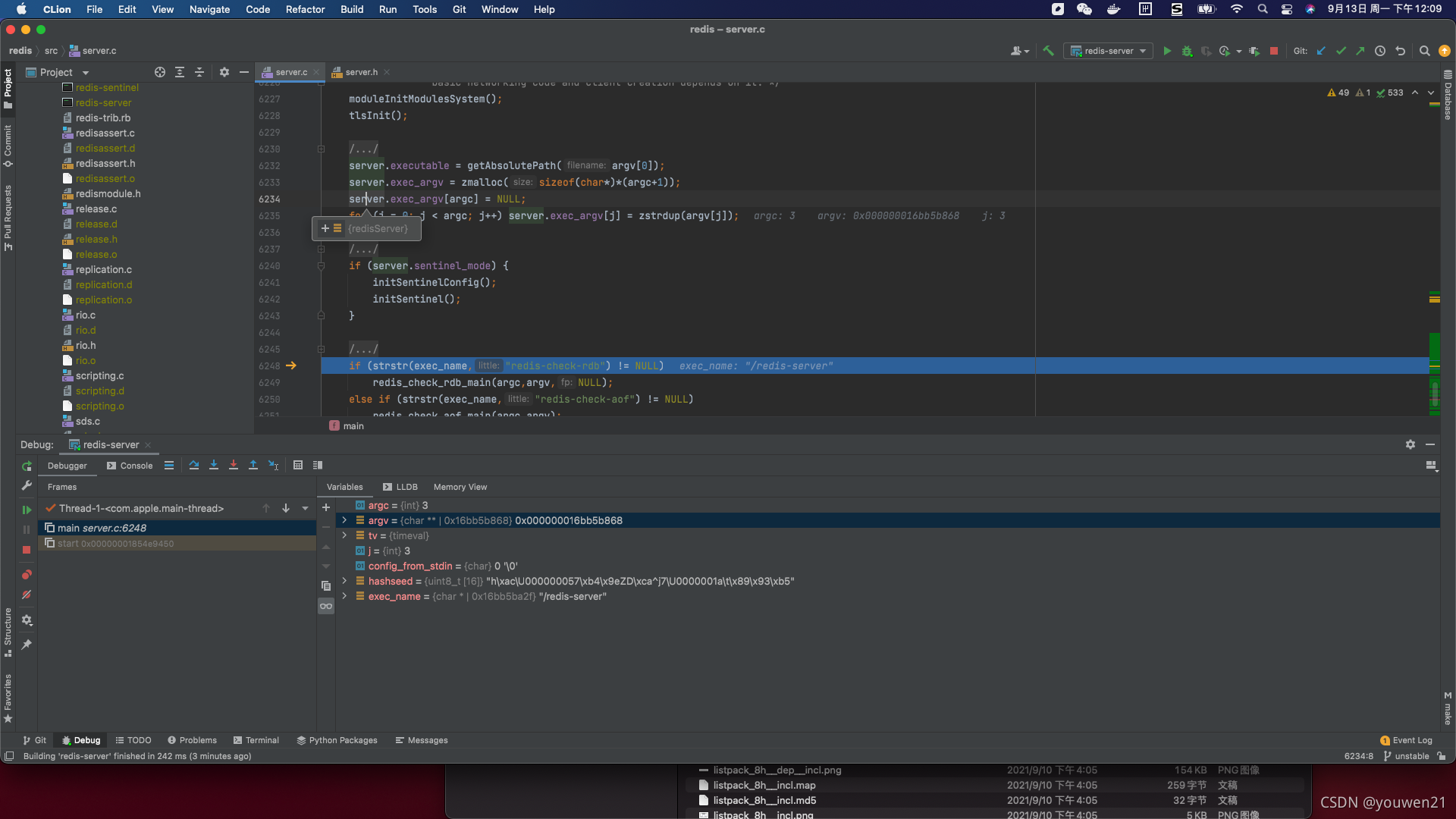Open TODO tool window button
This screenshot has height=819, width=1456.
[x=133, y=740]
